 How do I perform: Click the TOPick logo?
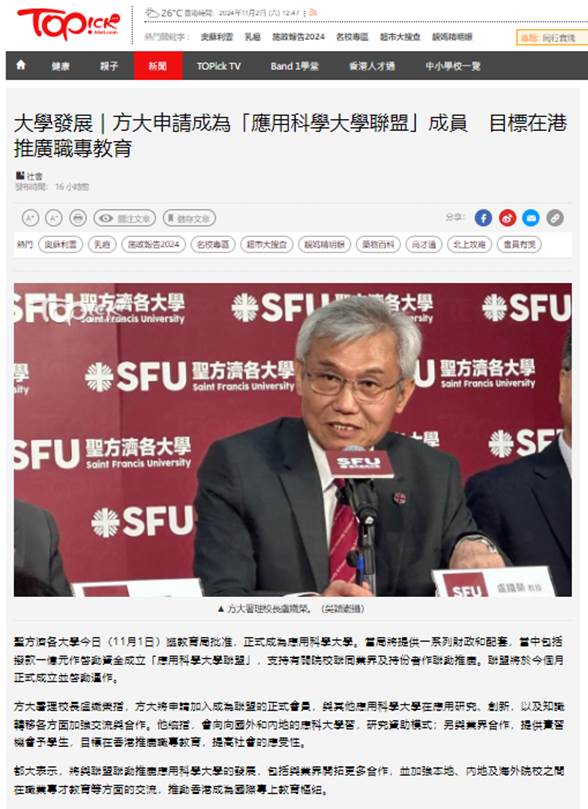68,24
